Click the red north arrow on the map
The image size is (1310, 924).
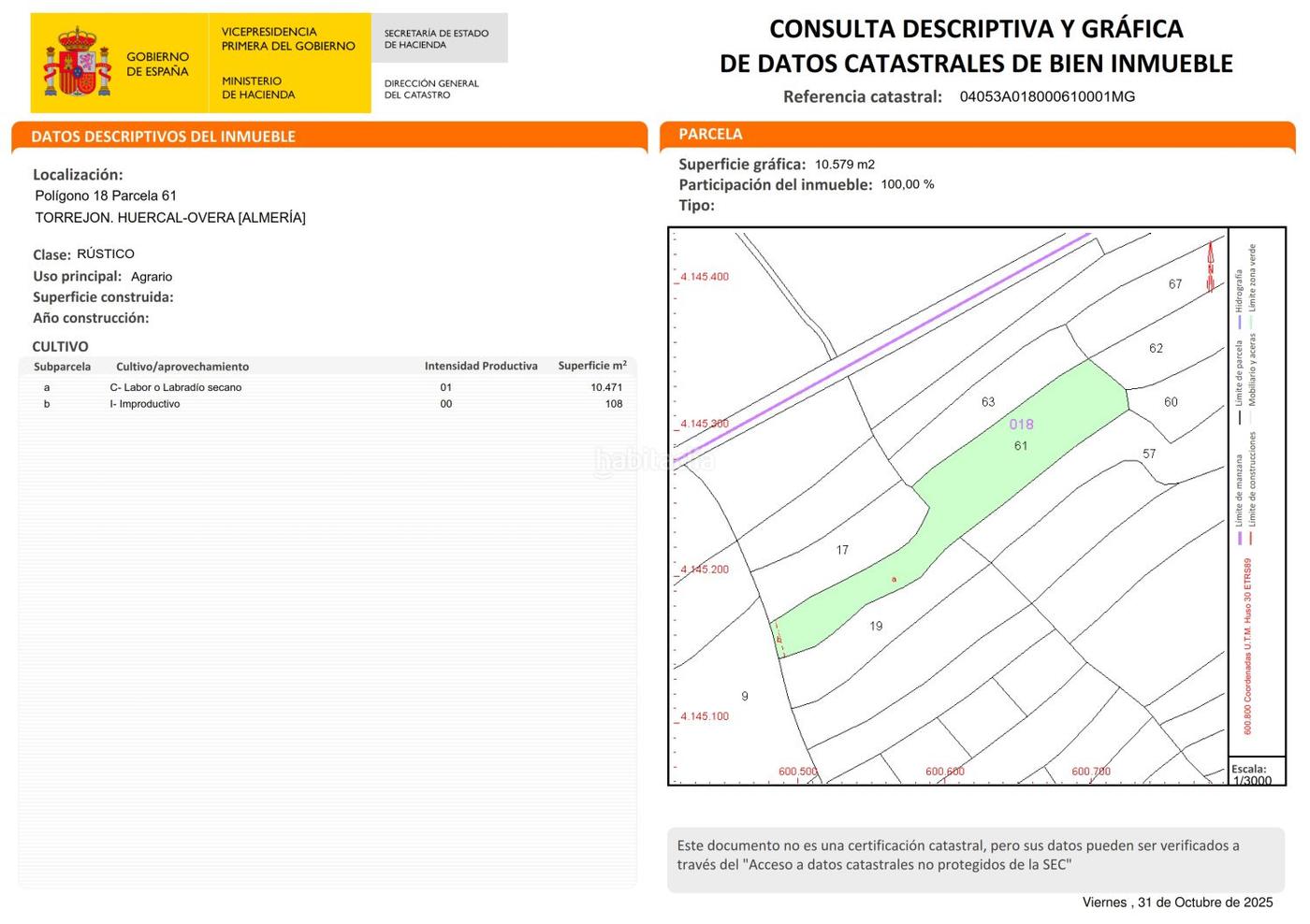click(1210, 267)
